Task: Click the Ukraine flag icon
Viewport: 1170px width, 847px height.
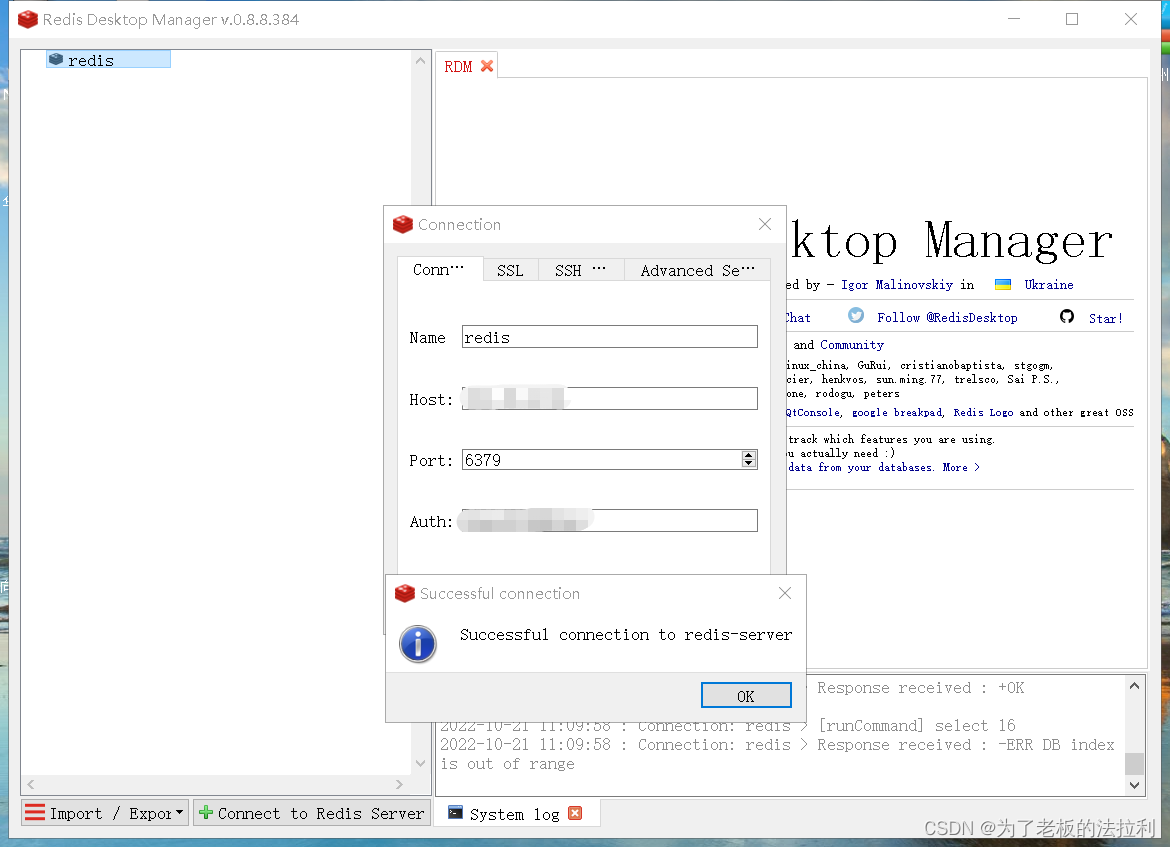Action: (1003, 284)
